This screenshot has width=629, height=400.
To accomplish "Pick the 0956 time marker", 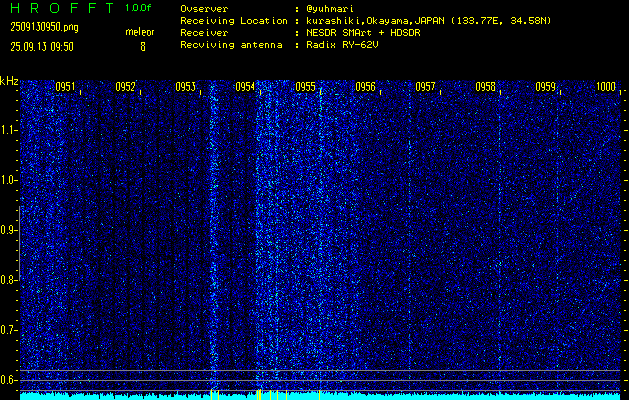I will tap(365, 87).
